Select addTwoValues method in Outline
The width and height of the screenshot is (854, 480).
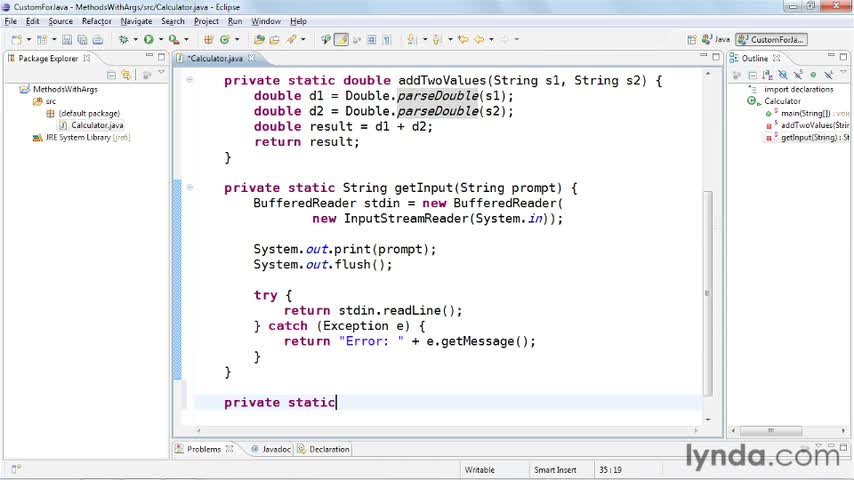tap(807, 125)
